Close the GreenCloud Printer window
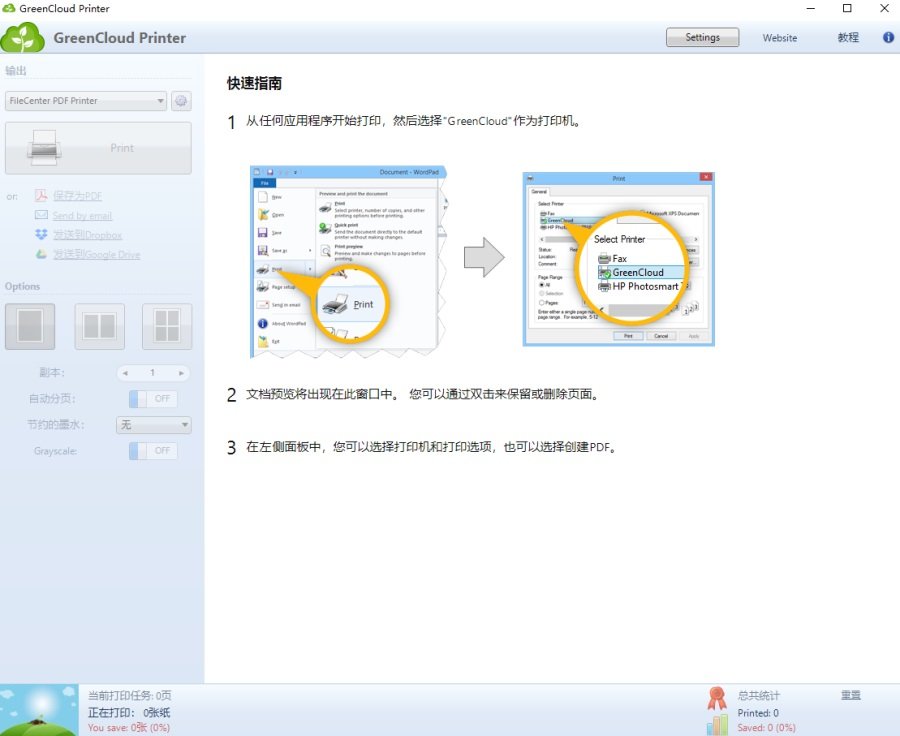 pos(885,8)
